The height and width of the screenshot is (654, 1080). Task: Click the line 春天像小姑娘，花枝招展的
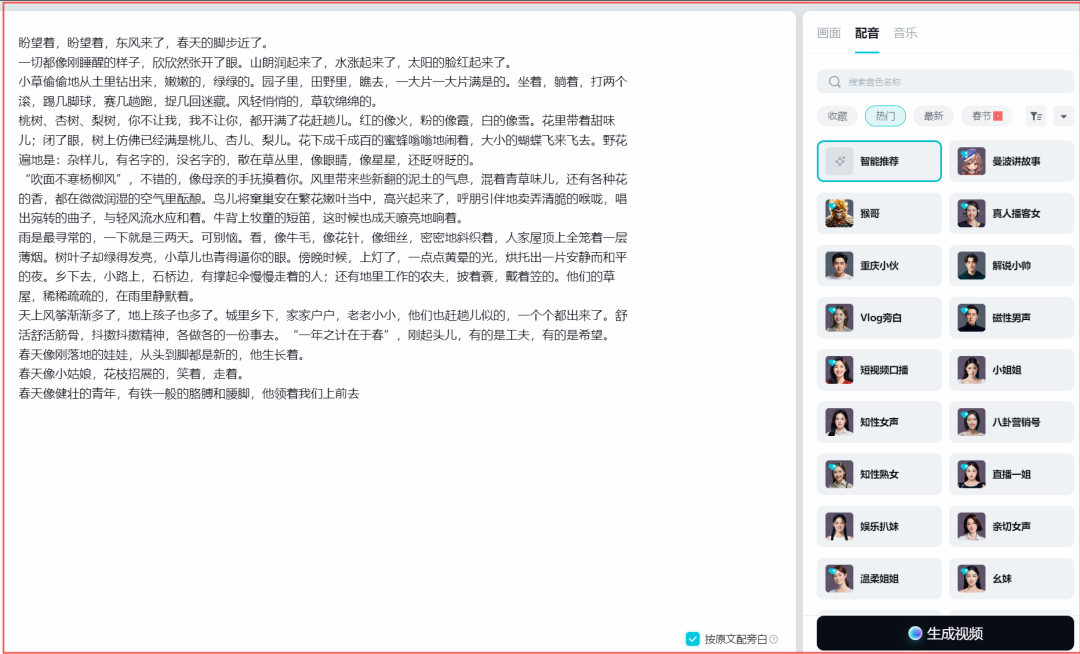(132, 374)
